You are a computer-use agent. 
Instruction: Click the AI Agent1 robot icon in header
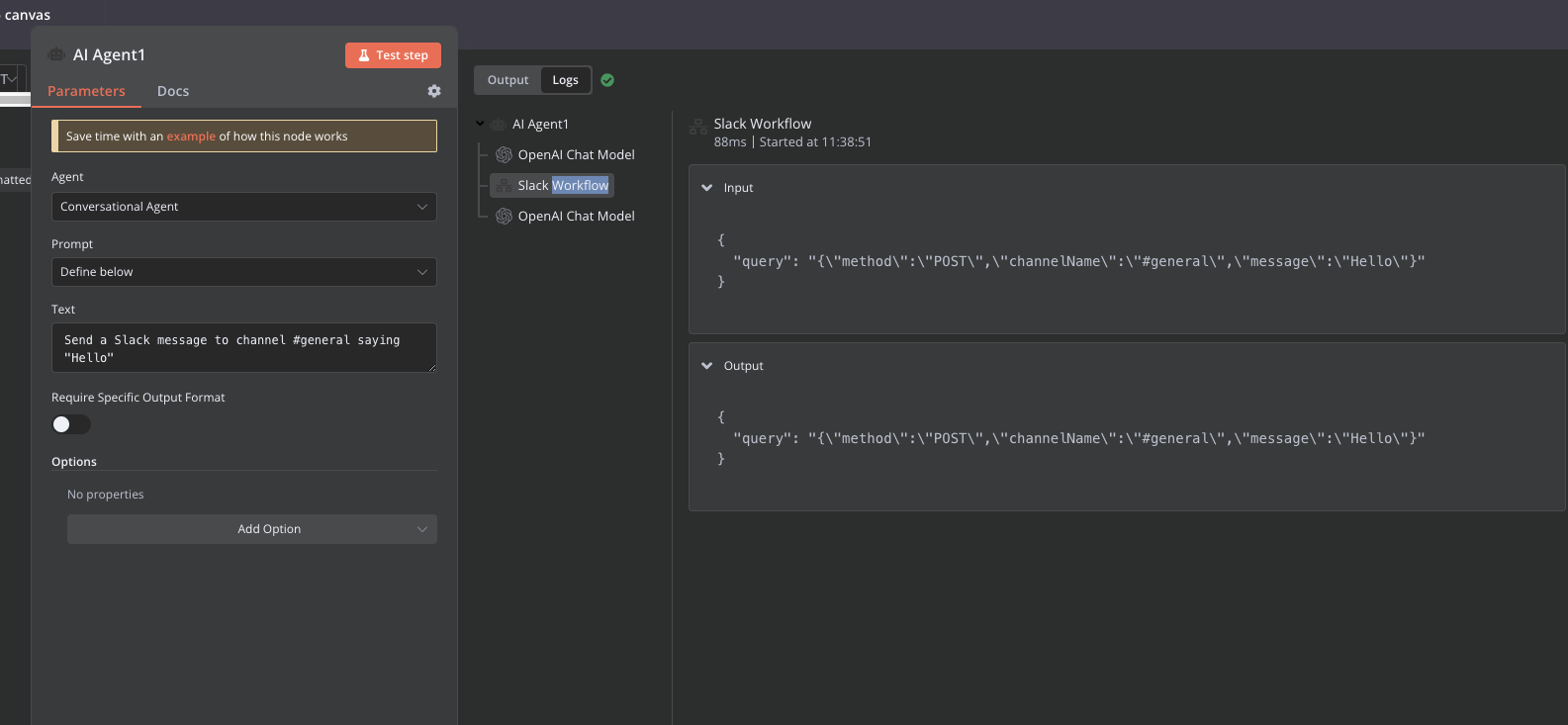point(56,54)
